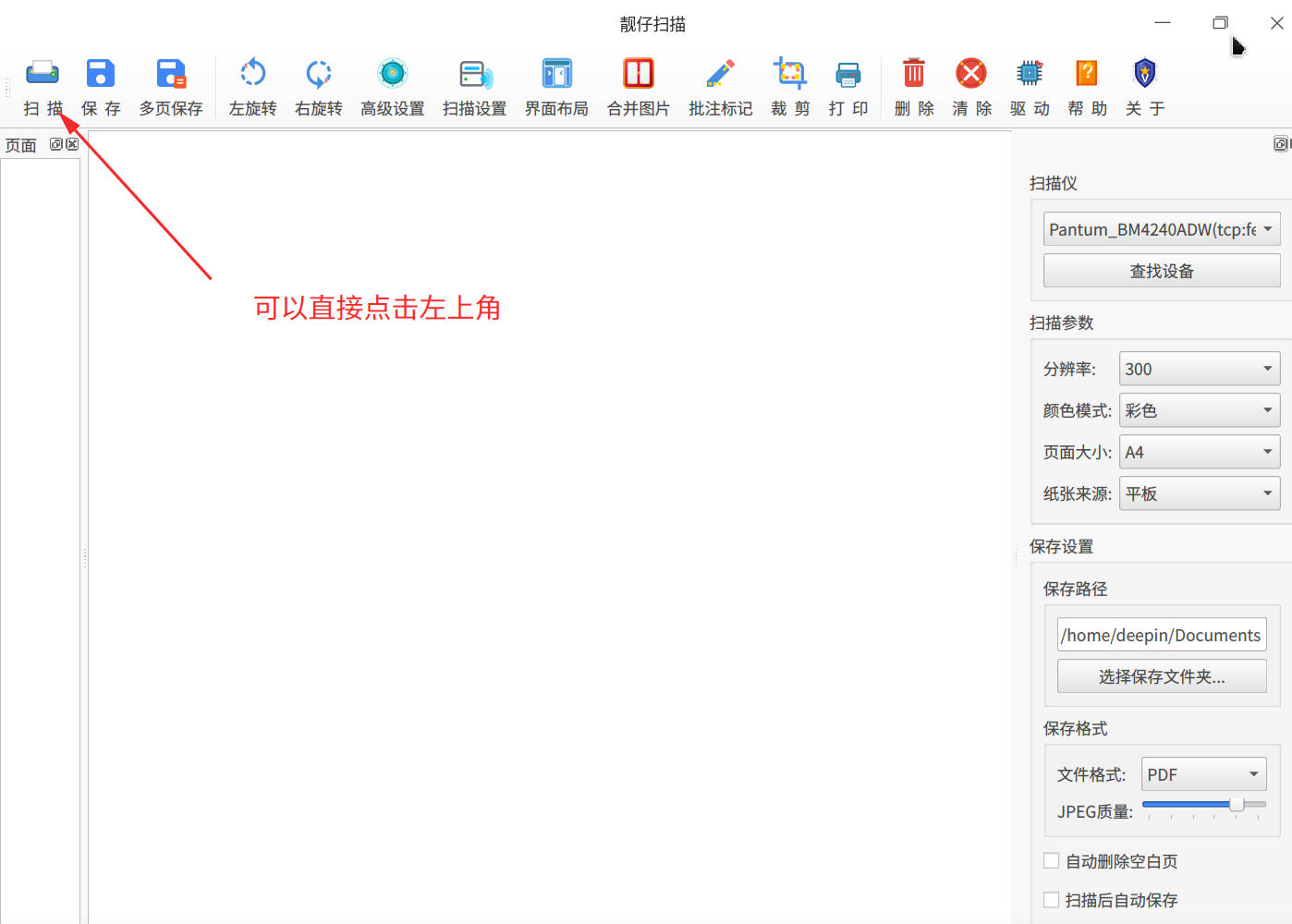The width and height of the screenshot is (1292, 924).
Task: Enable 自动删除空白页 checkbox
Action: point(1052,860)
